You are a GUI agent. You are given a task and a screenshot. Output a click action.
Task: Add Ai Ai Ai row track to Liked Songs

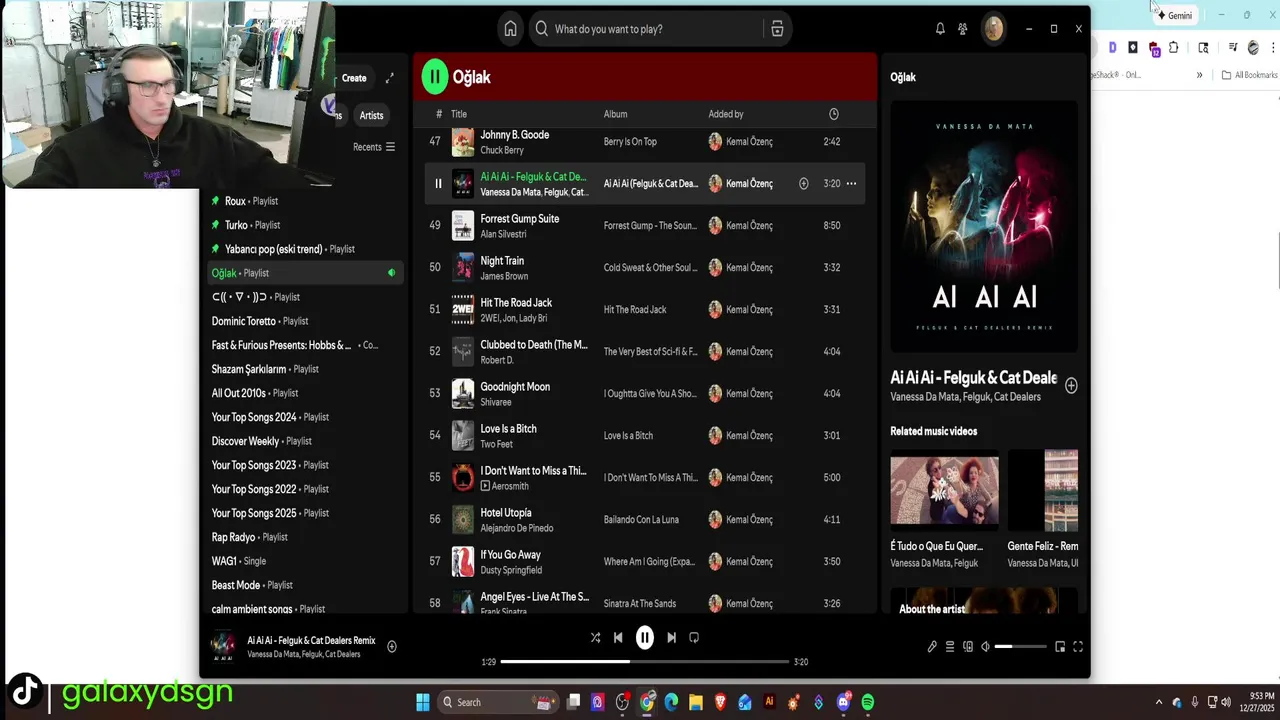pyautogui.click(x=803, y=184)
